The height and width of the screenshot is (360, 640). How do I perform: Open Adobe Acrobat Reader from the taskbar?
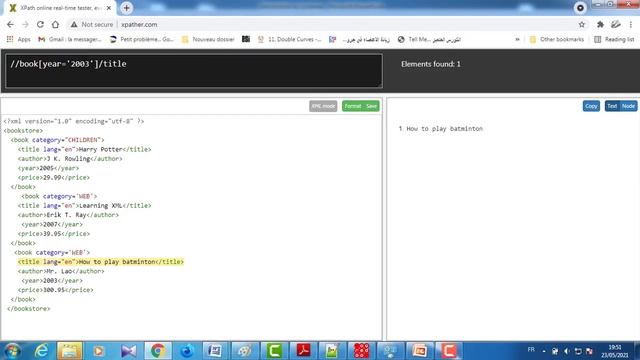pyautogui.click(x=303, y=351)
